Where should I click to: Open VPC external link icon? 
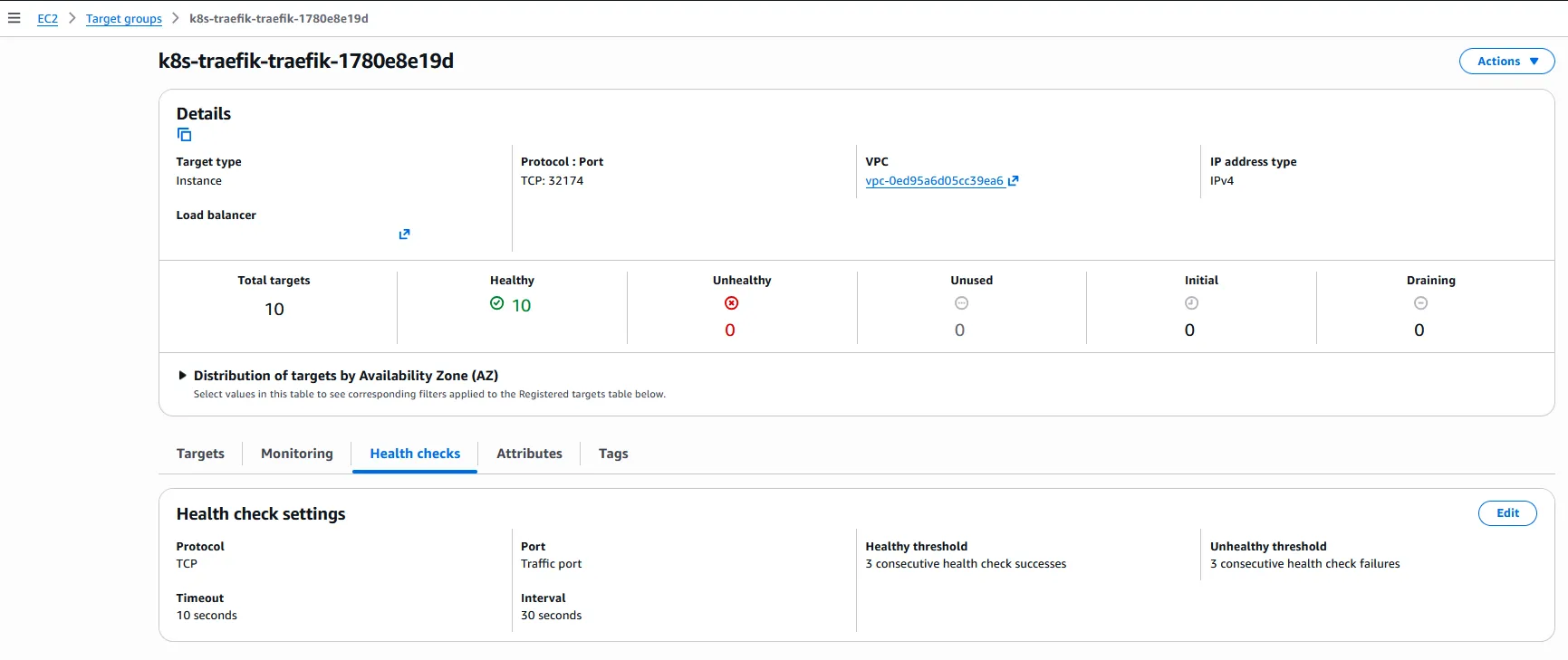point(1014,181)
